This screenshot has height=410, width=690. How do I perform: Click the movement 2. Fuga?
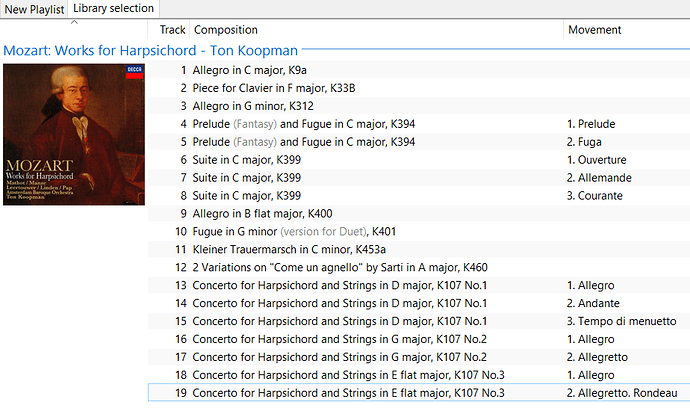584,142
